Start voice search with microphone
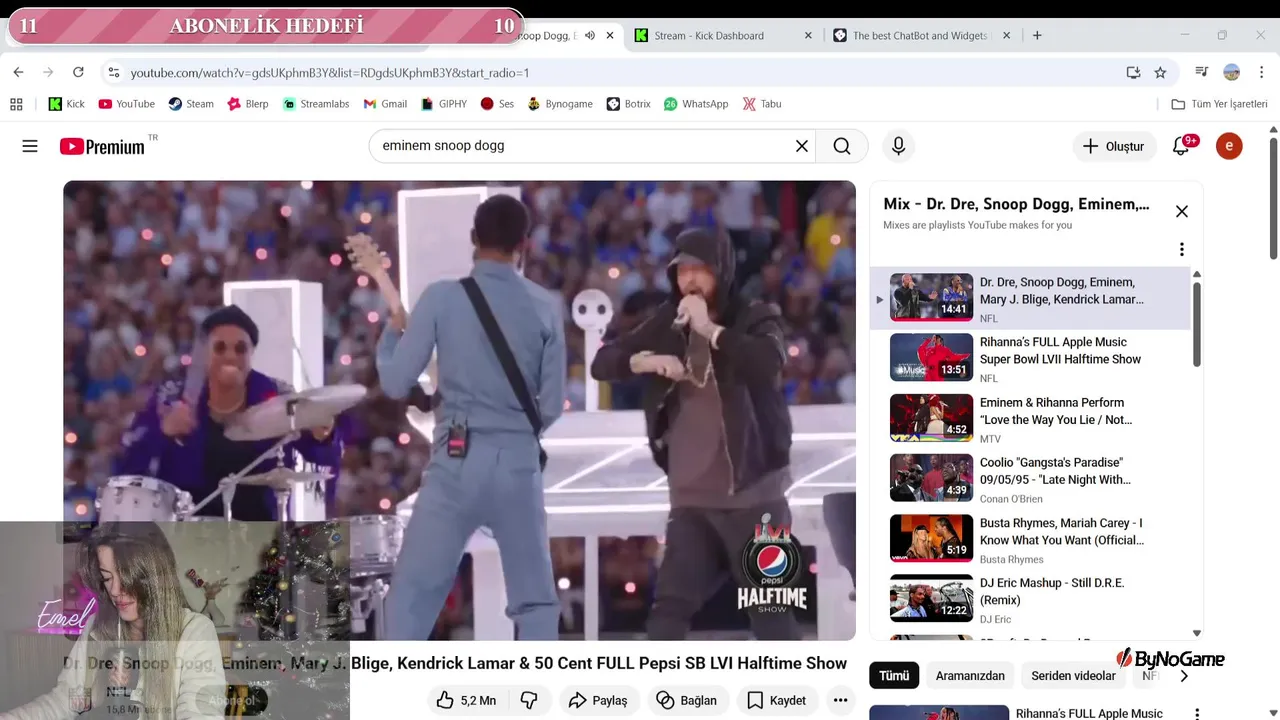Screen dimensions: 1280x720 click(898, 146)
